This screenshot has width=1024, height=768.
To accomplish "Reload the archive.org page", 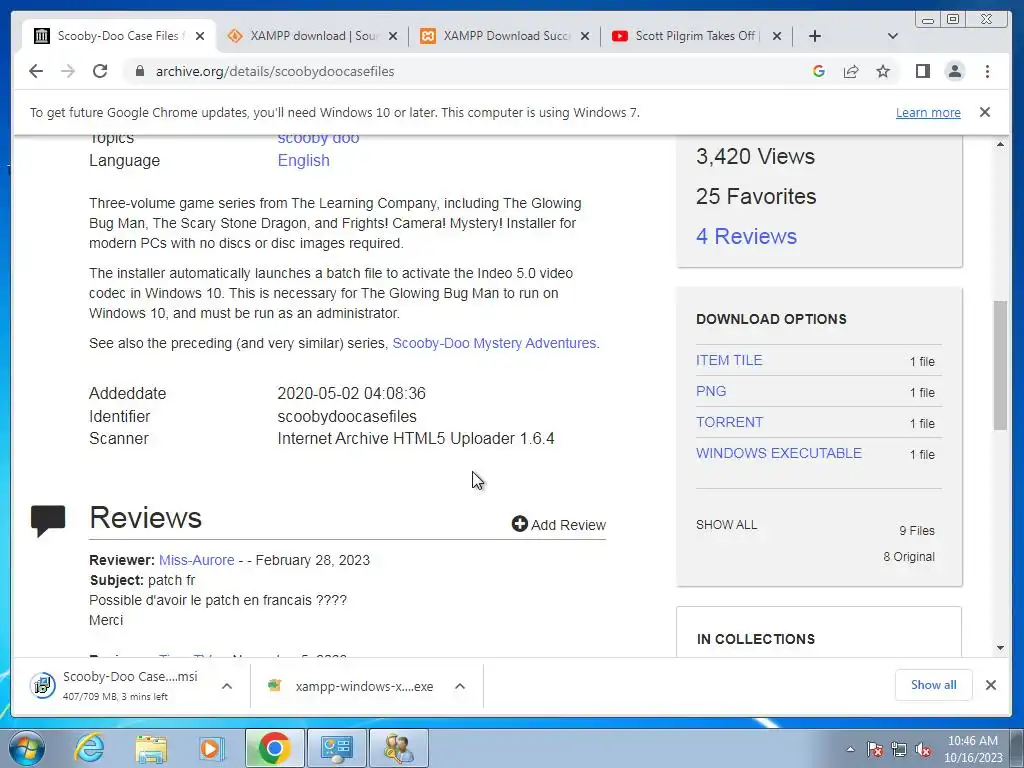I will [x=100, y=71].
